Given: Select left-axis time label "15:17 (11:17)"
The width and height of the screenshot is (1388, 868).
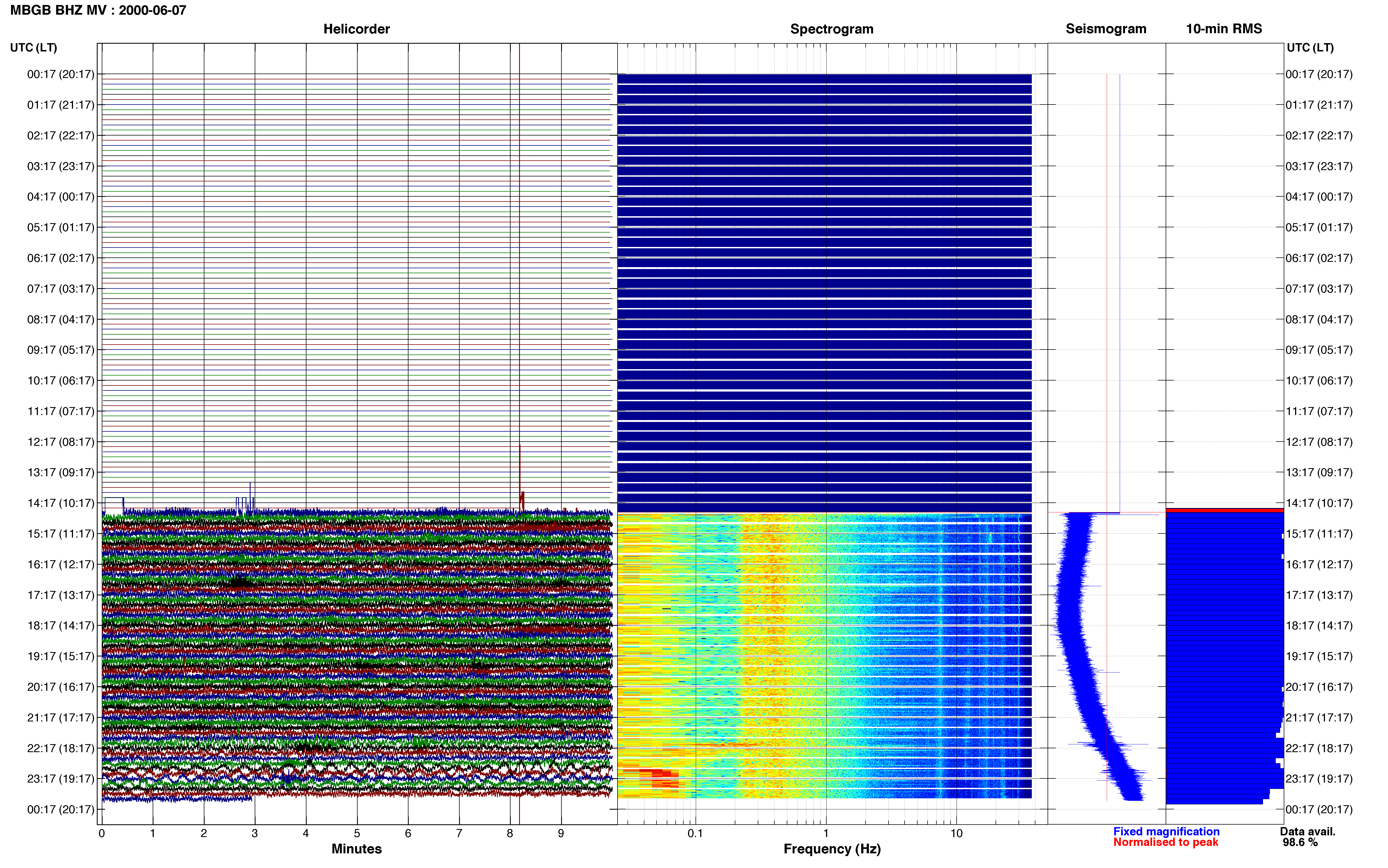Looking at the screenshot, I should (61, 534).
